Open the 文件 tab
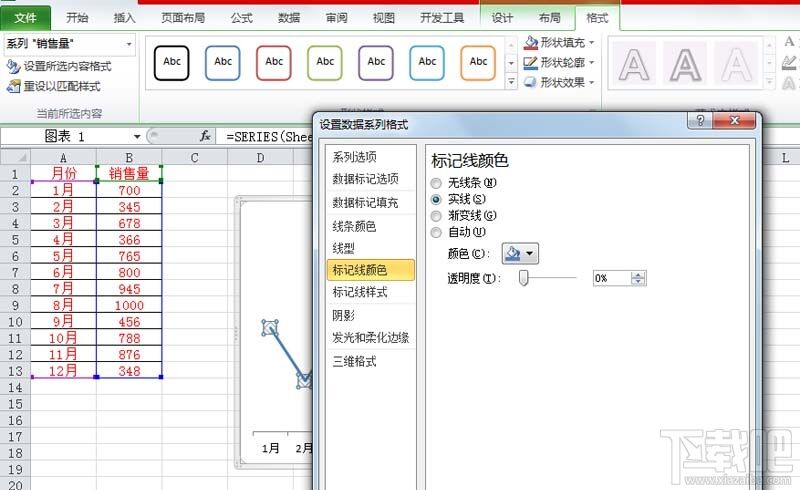 (26, 18)
